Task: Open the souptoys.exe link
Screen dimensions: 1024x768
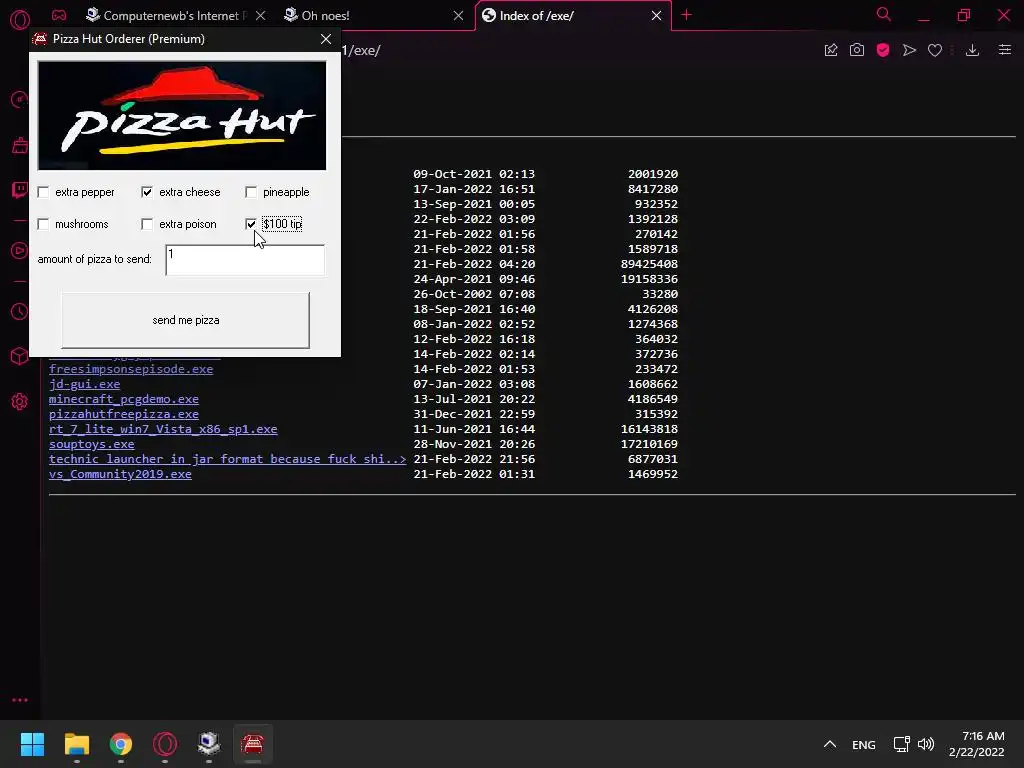Action: coord(91,444)
